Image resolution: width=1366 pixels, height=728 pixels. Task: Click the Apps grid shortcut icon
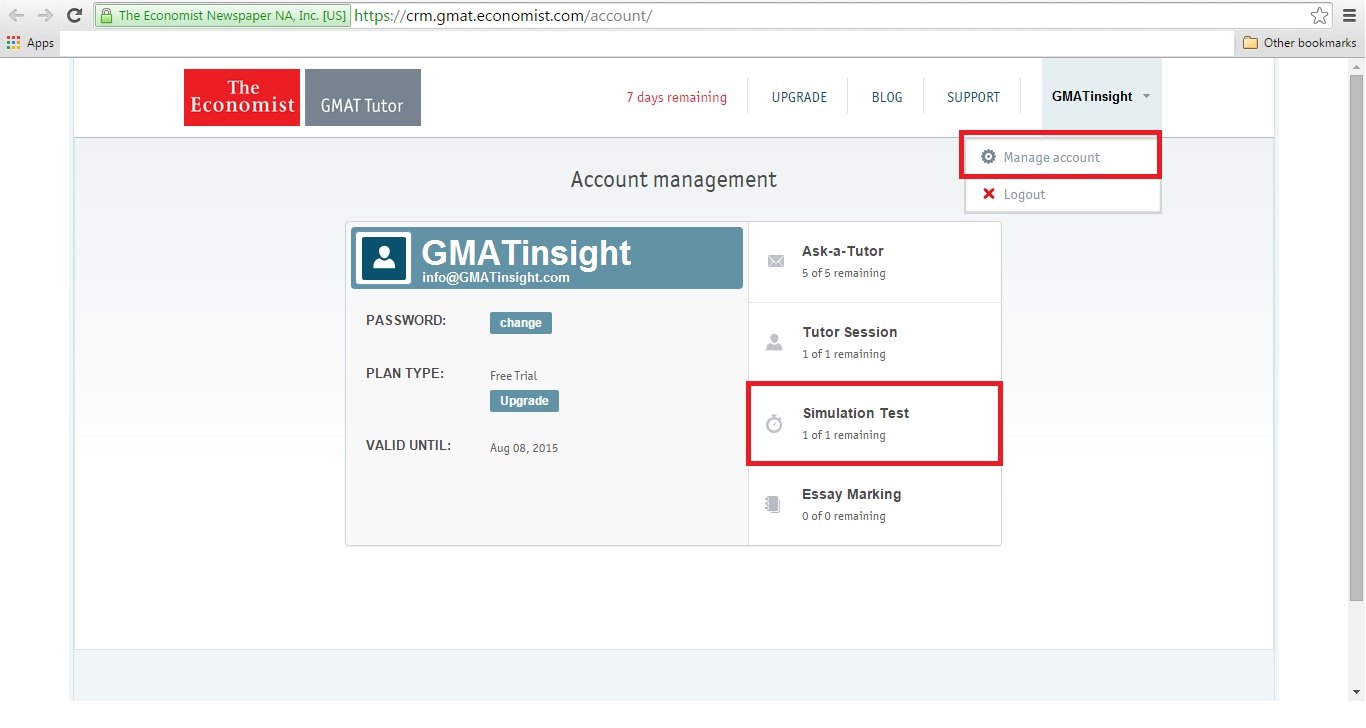click(x=14, y=43)
